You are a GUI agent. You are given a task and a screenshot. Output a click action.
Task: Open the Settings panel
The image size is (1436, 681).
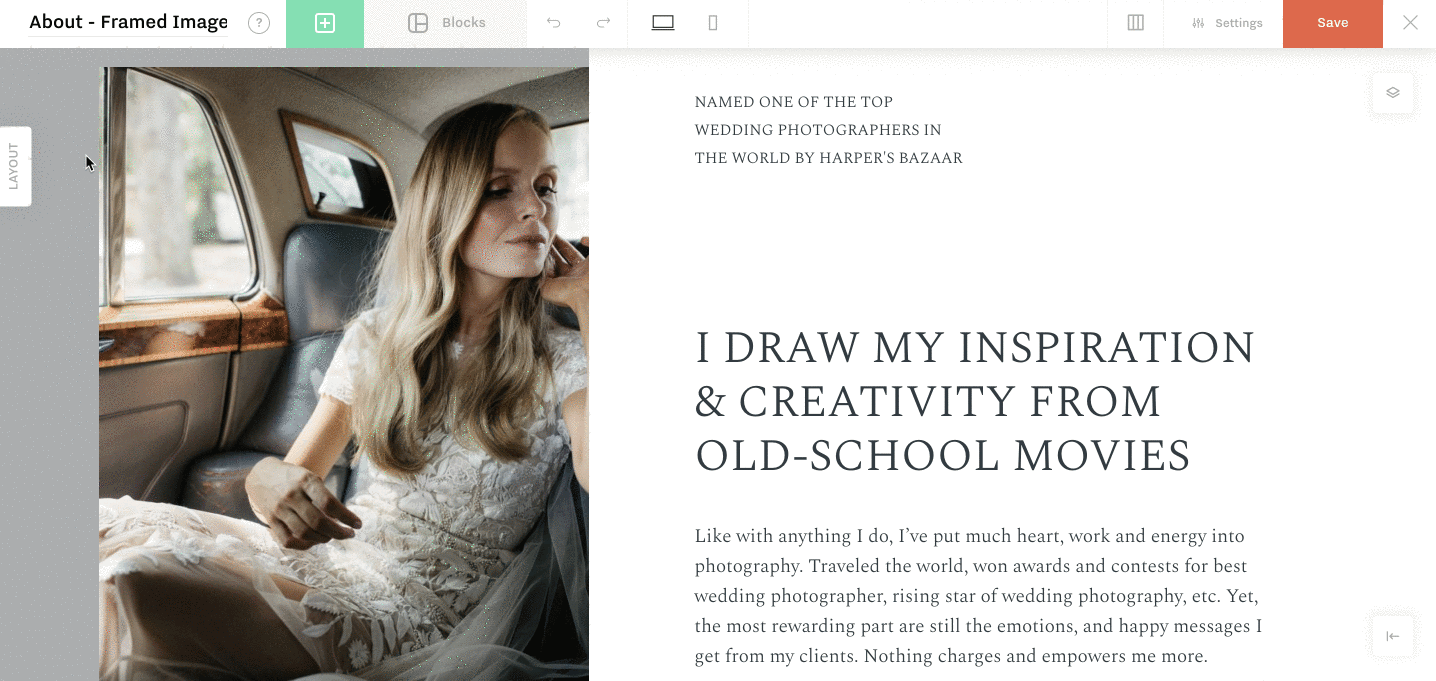point(1227,23)
